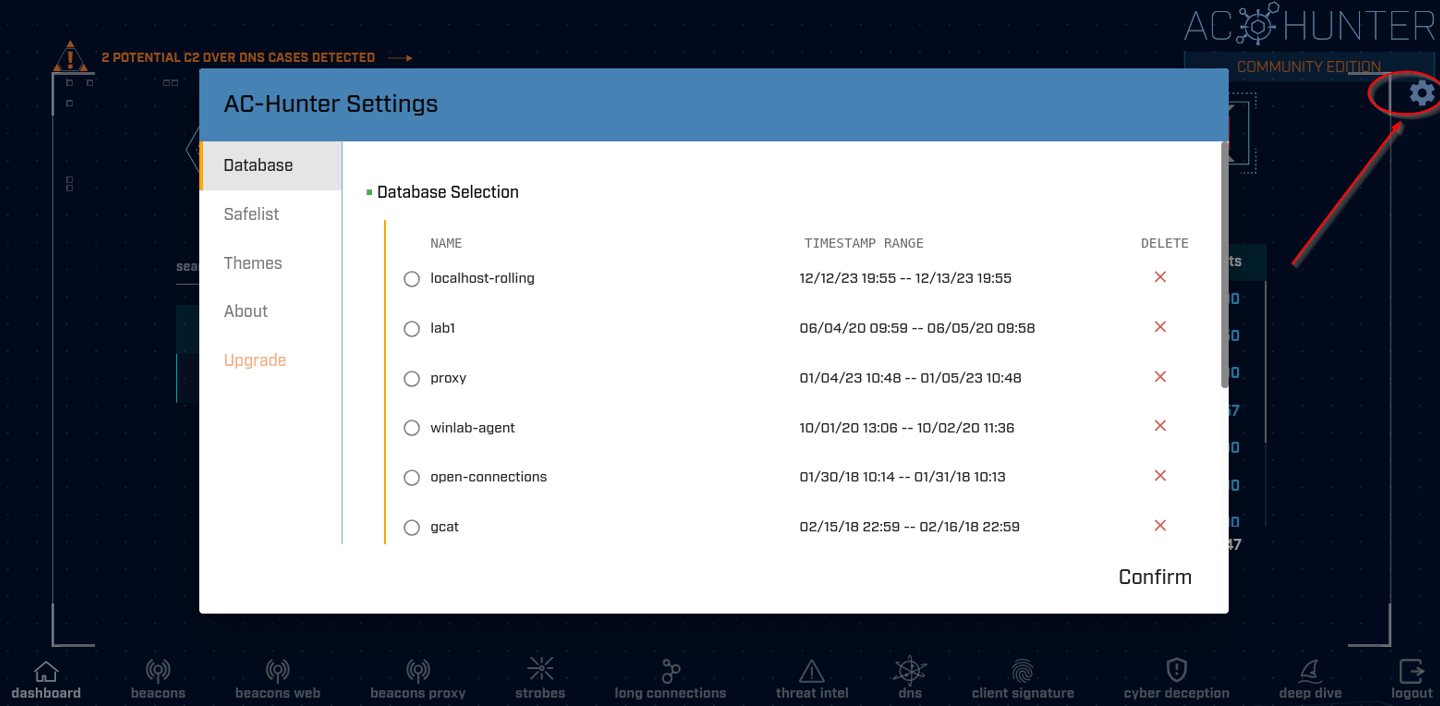Open the deep dive shark icon

pyautogui.click(x=1310, y=671)
